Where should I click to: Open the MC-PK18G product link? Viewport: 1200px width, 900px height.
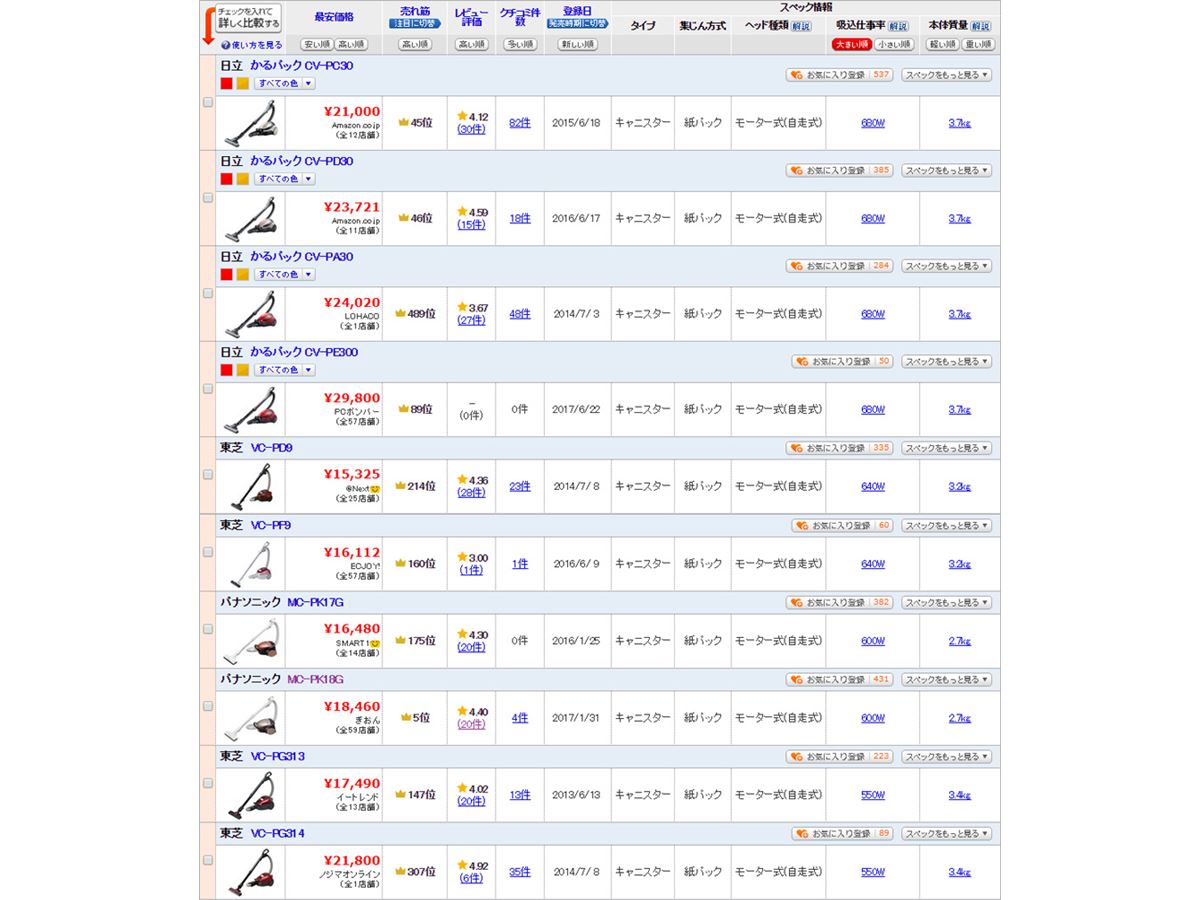(x=315, y=680)
